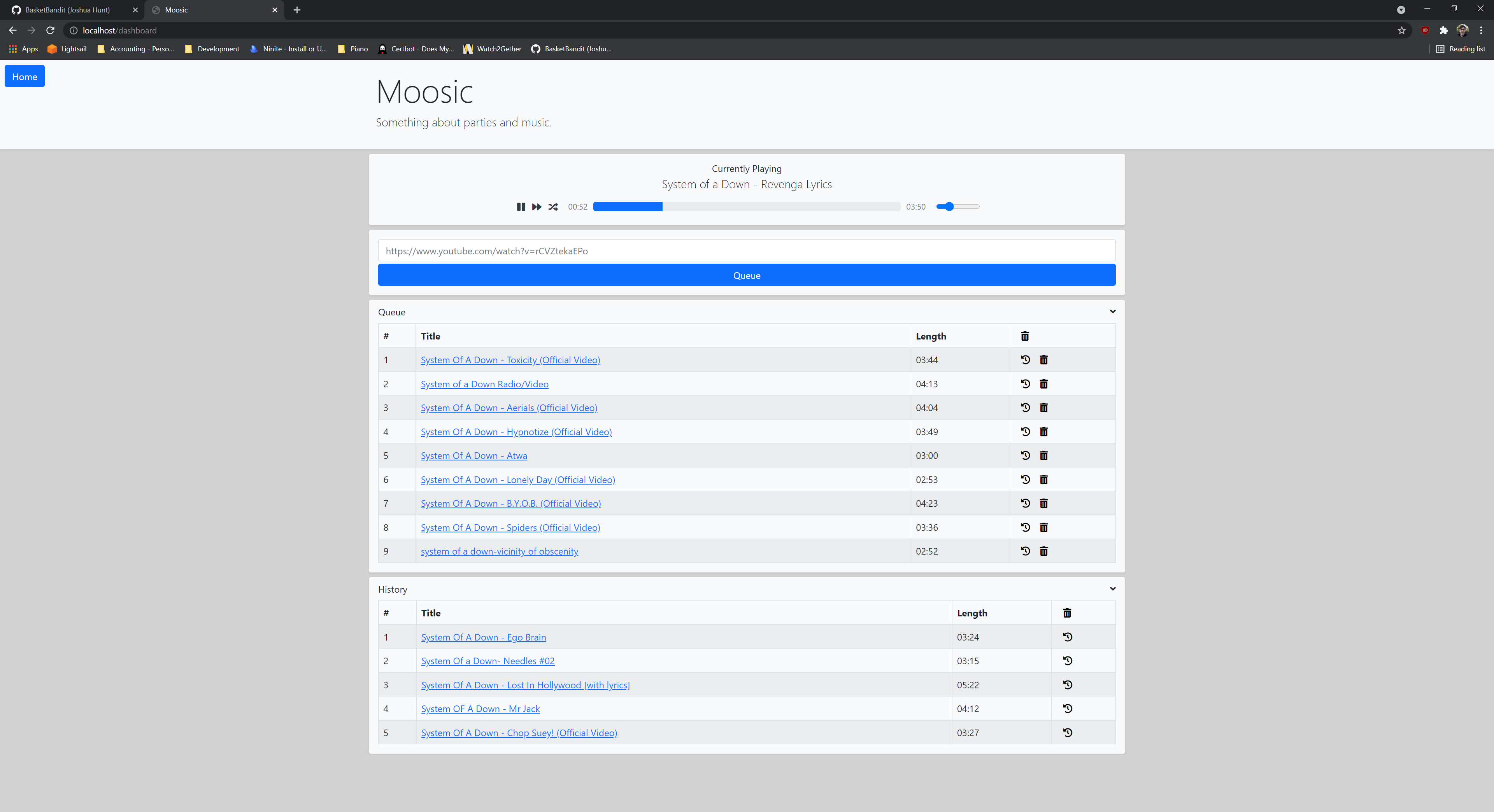Skip to the next track
1494x812 pixels.
click(537, 207)
